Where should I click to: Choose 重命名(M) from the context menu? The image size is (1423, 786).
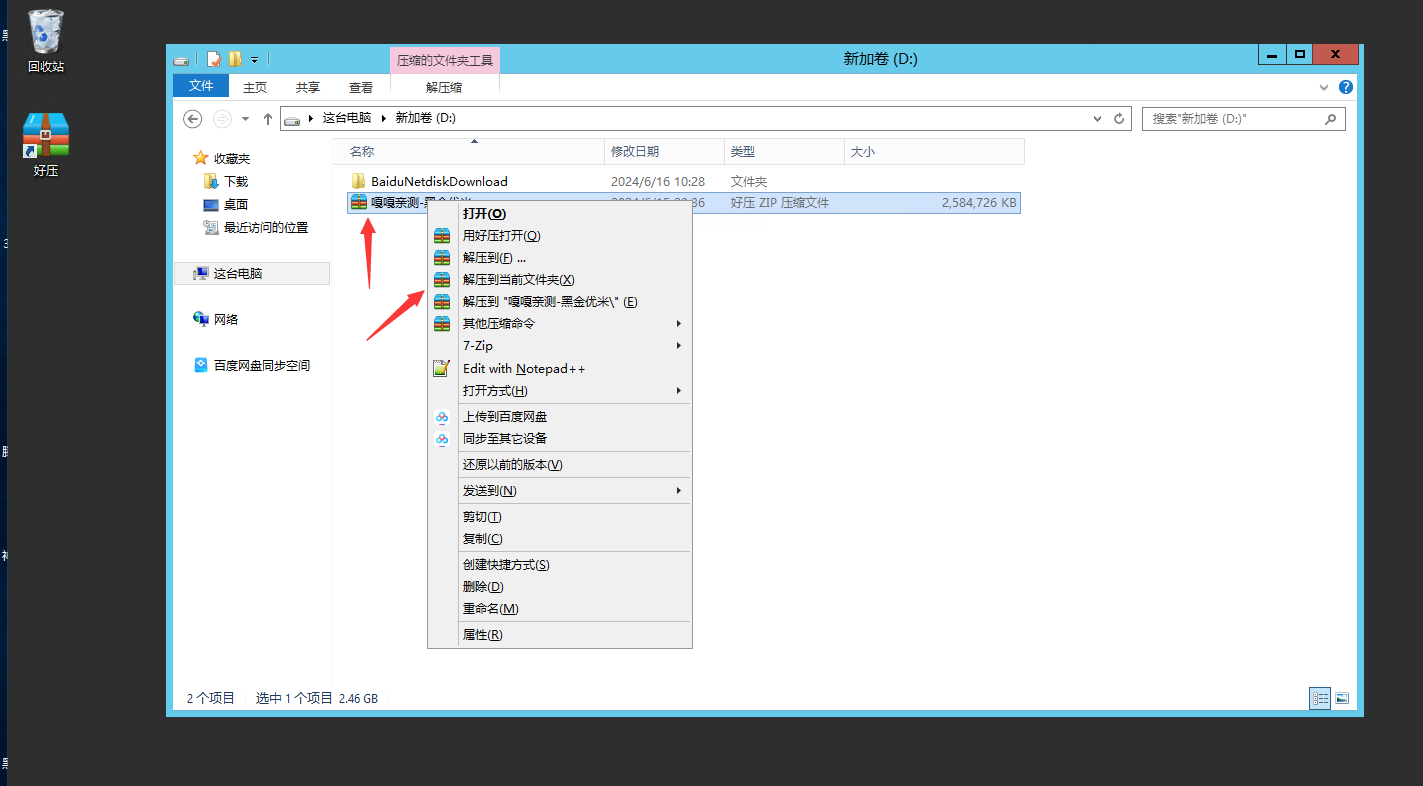(560, 608)
